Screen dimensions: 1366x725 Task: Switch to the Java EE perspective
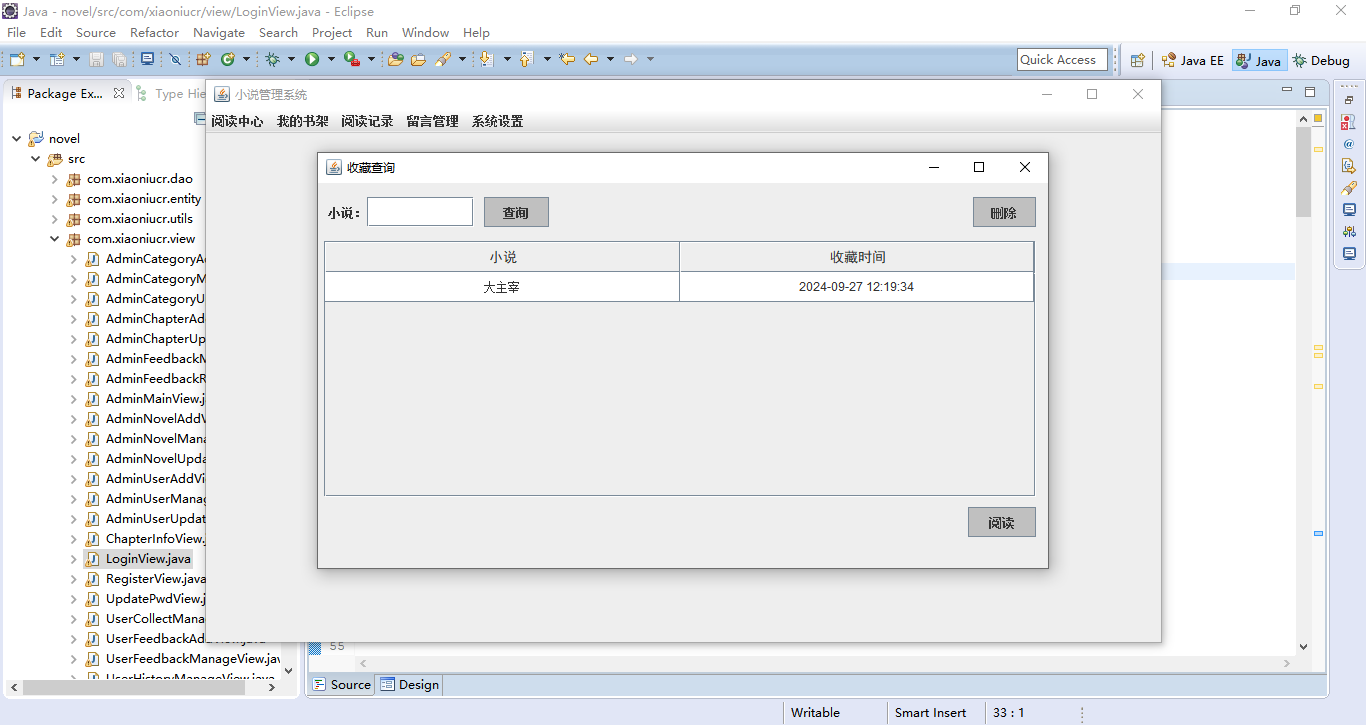coord(1192,60)
